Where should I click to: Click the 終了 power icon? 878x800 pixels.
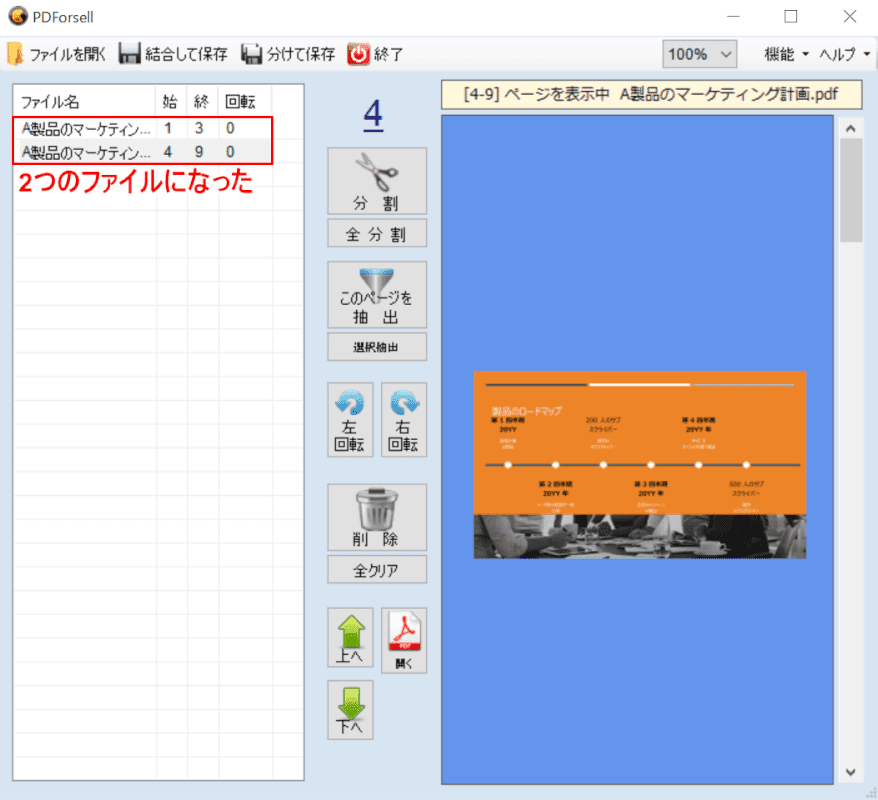[358, 54]
